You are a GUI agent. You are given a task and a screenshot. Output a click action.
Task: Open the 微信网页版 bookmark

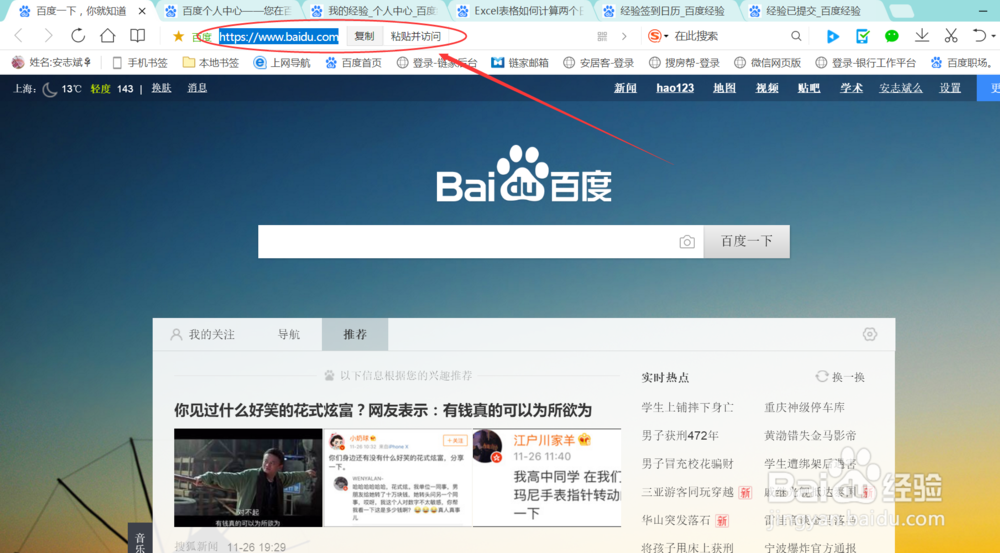click(x=768, y=63)
